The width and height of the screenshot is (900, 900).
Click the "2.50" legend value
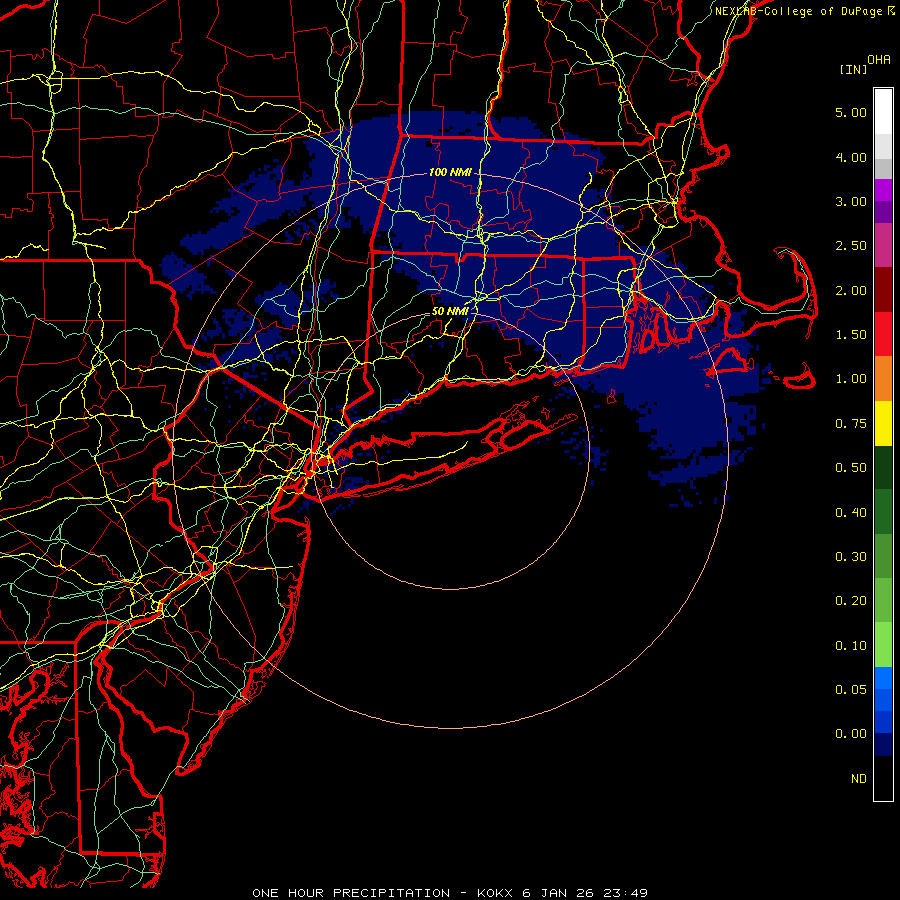point(851,246)
